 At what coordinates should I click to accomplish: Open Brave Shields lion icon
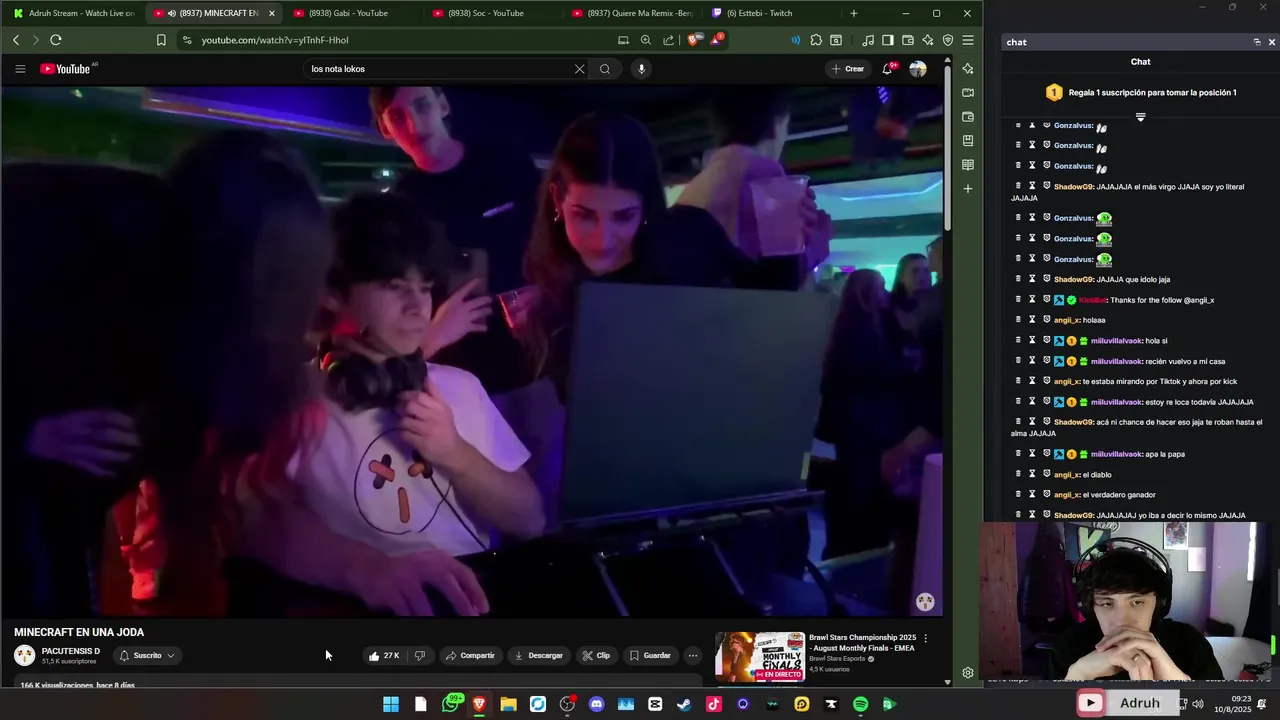[694, 40]
